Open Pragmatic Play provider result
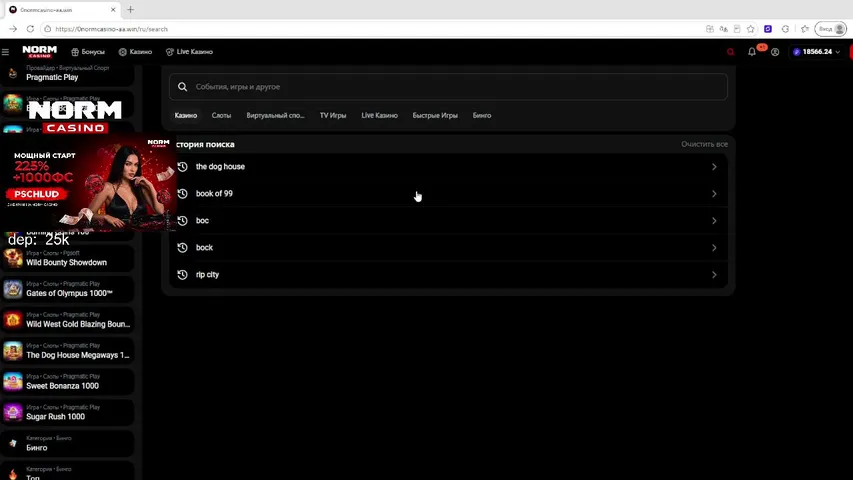Viewport: 853px width, 480px height. tap(67, 73)
